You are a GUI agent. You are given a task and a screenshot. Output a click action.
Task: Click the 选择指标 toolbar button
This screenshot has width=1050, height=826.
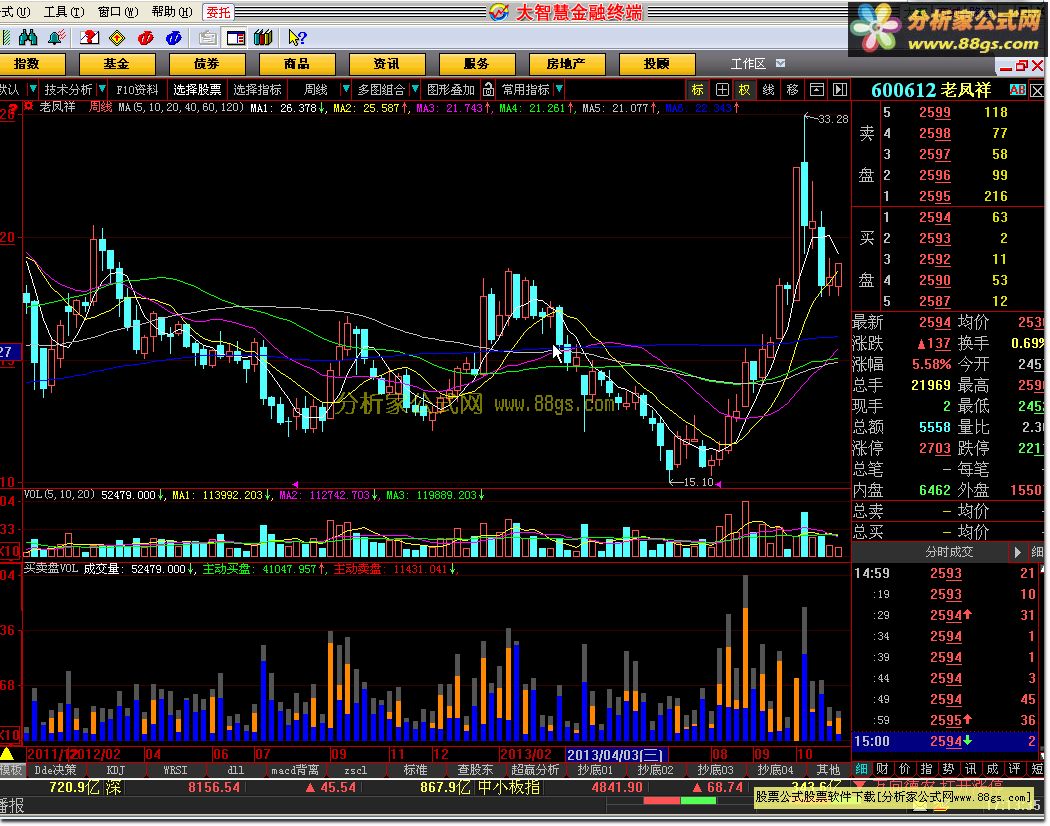pyautogui.click(x=257, y=89)
